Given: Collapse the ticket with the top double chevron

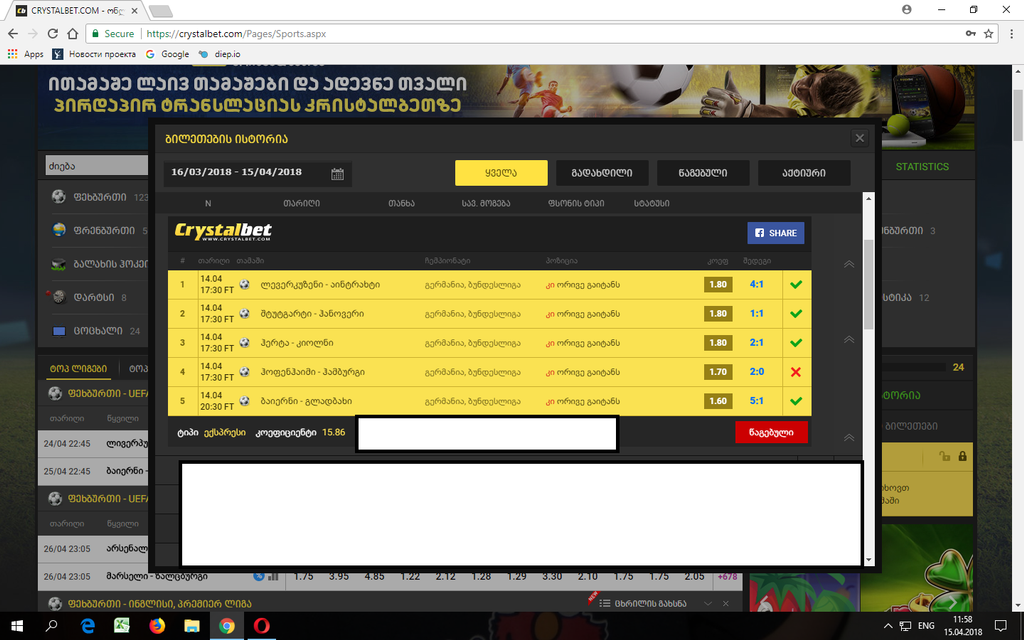Looking at the screenshot, I should coord(849,264).
